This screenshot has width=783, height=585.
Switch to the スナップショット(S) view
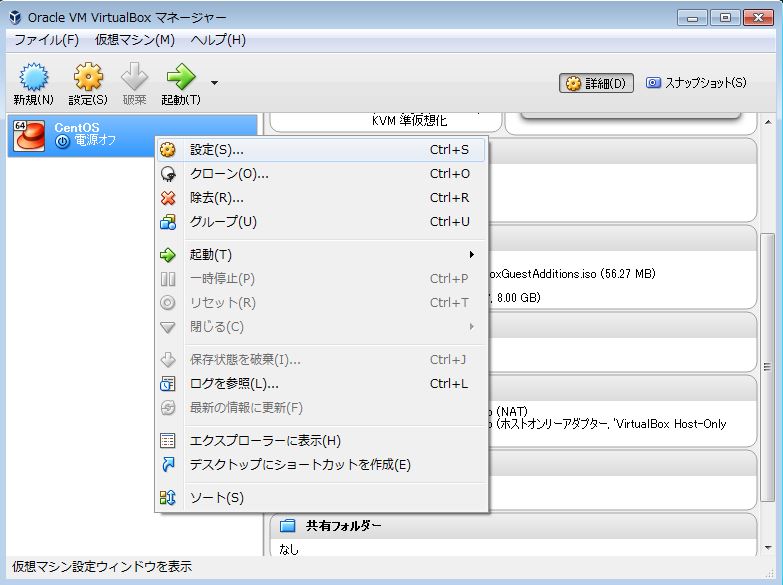(x=697, y=83)
